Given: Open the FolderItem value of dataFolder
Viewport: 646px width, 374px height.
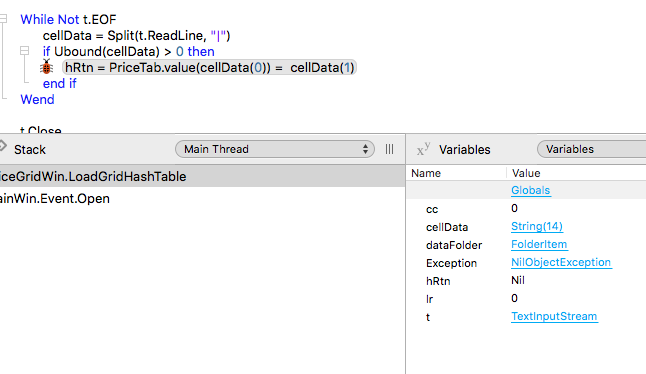Looking at the screenshot, I should 539,245.
